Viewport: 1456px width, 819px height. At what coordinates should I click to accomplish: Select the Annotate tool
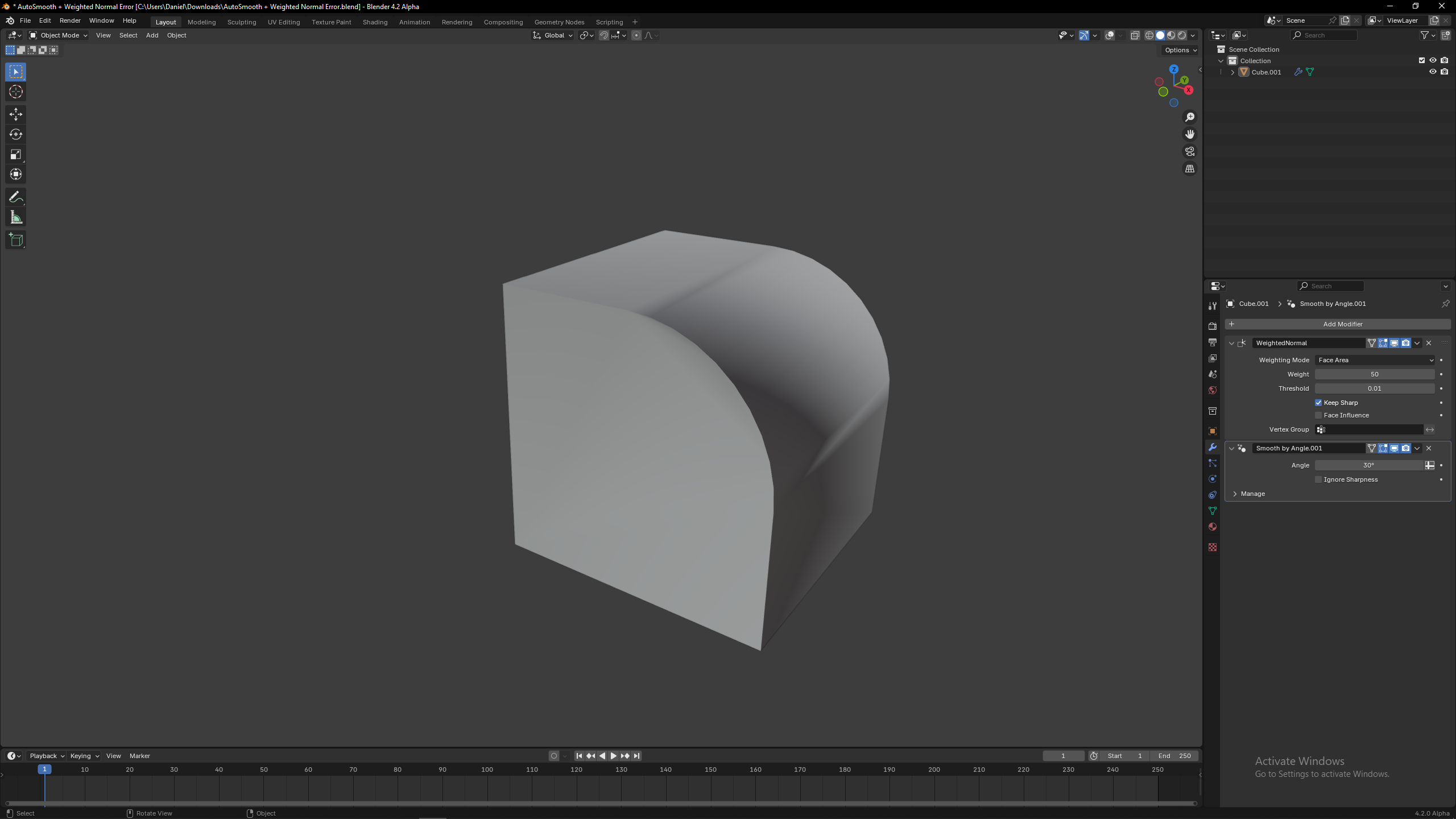coord(16,197)
